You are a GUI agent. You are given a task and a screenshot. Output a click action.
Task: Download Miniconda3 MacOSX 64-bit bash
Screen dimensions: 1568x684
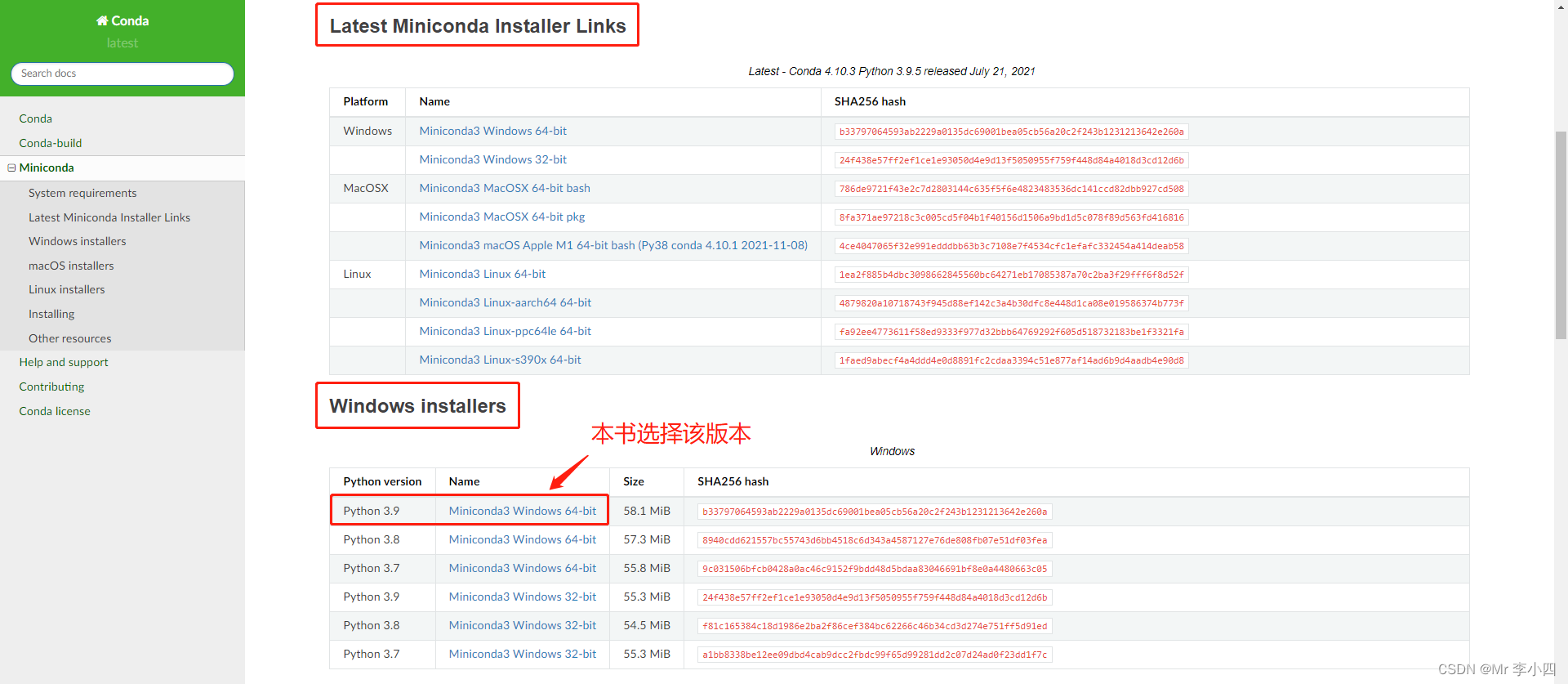[x=505, y=188]
